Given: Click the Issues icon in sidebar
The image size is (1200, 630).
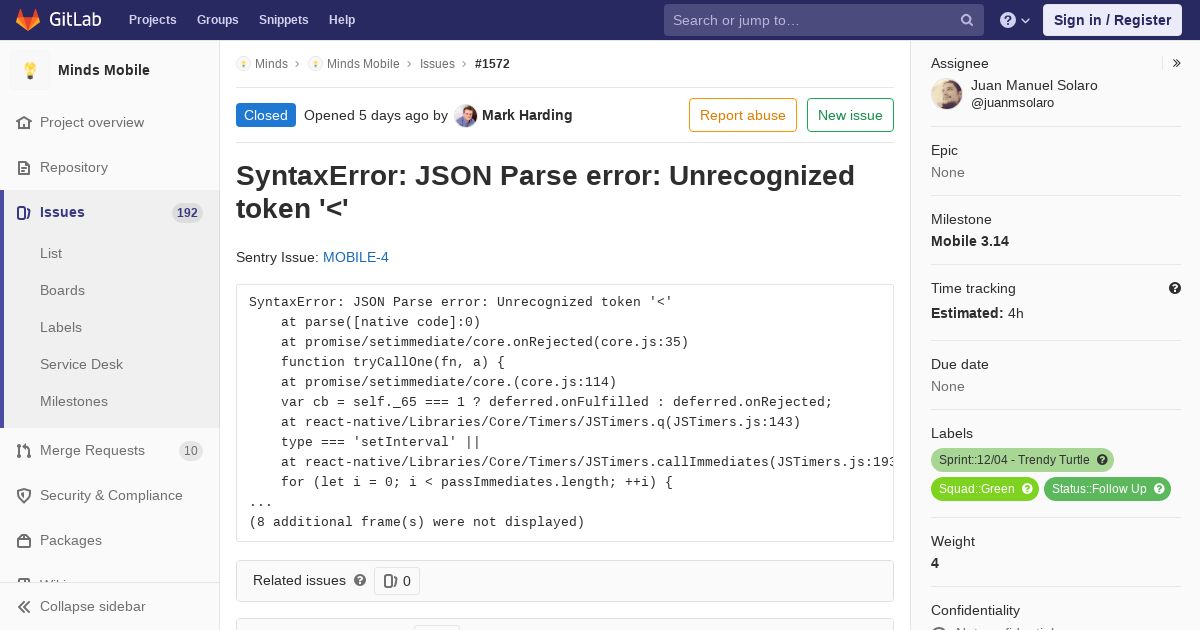Looking at the screenshot, I should [x=24, y=212].
